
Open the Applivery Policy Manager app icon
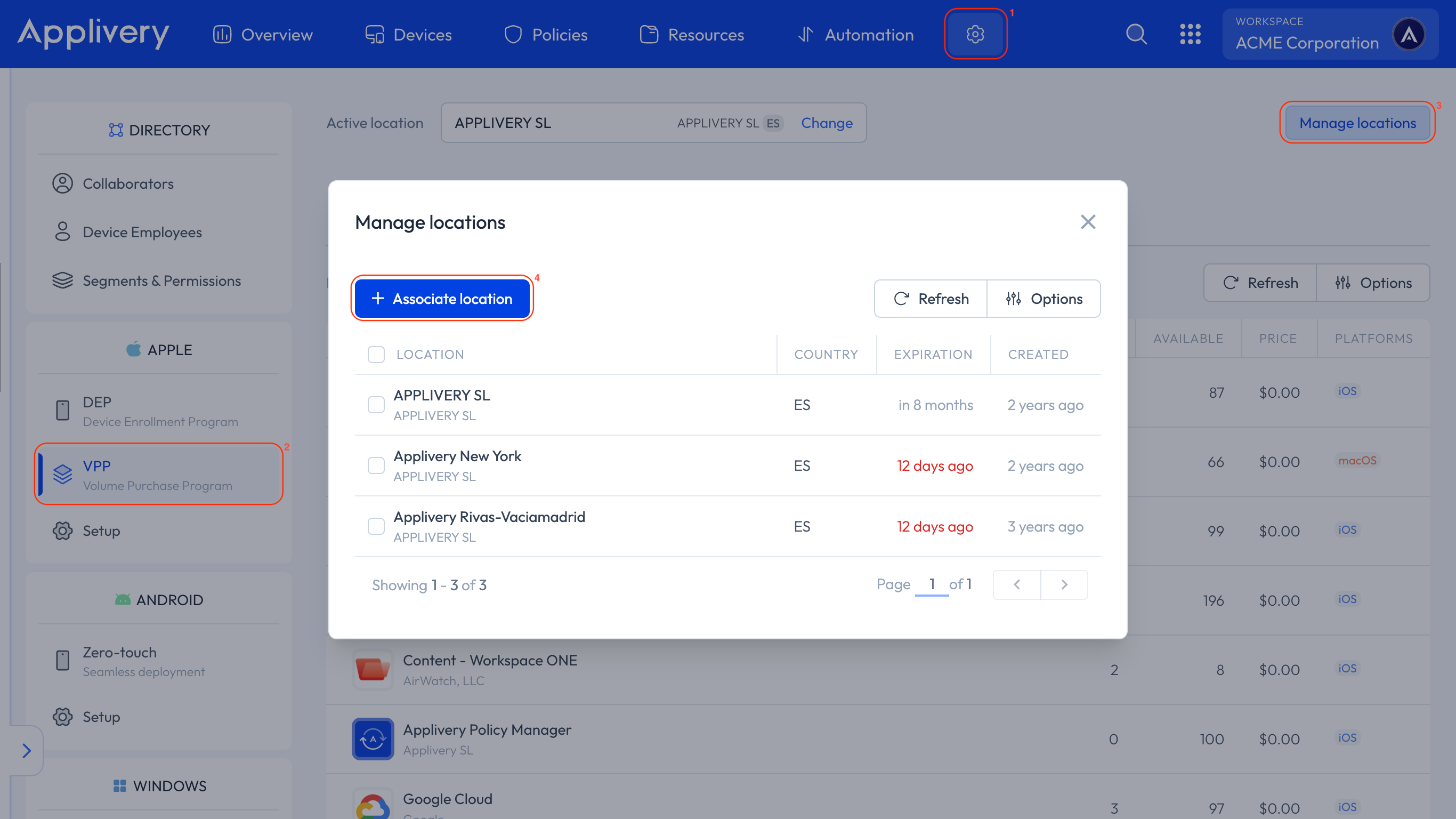[373, 738]
